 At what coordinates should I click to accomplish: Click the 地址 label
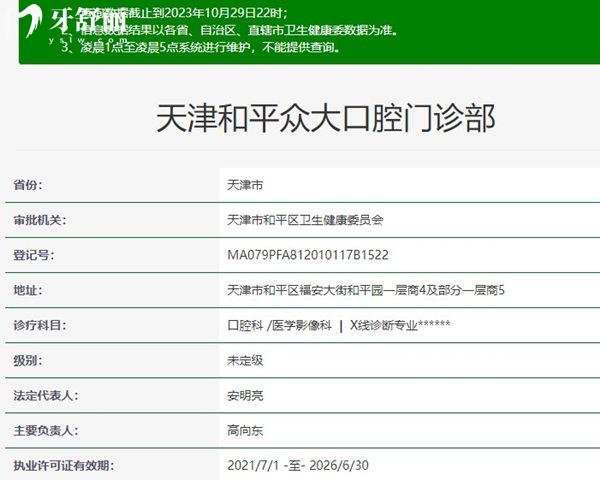[x=28, y=290]
